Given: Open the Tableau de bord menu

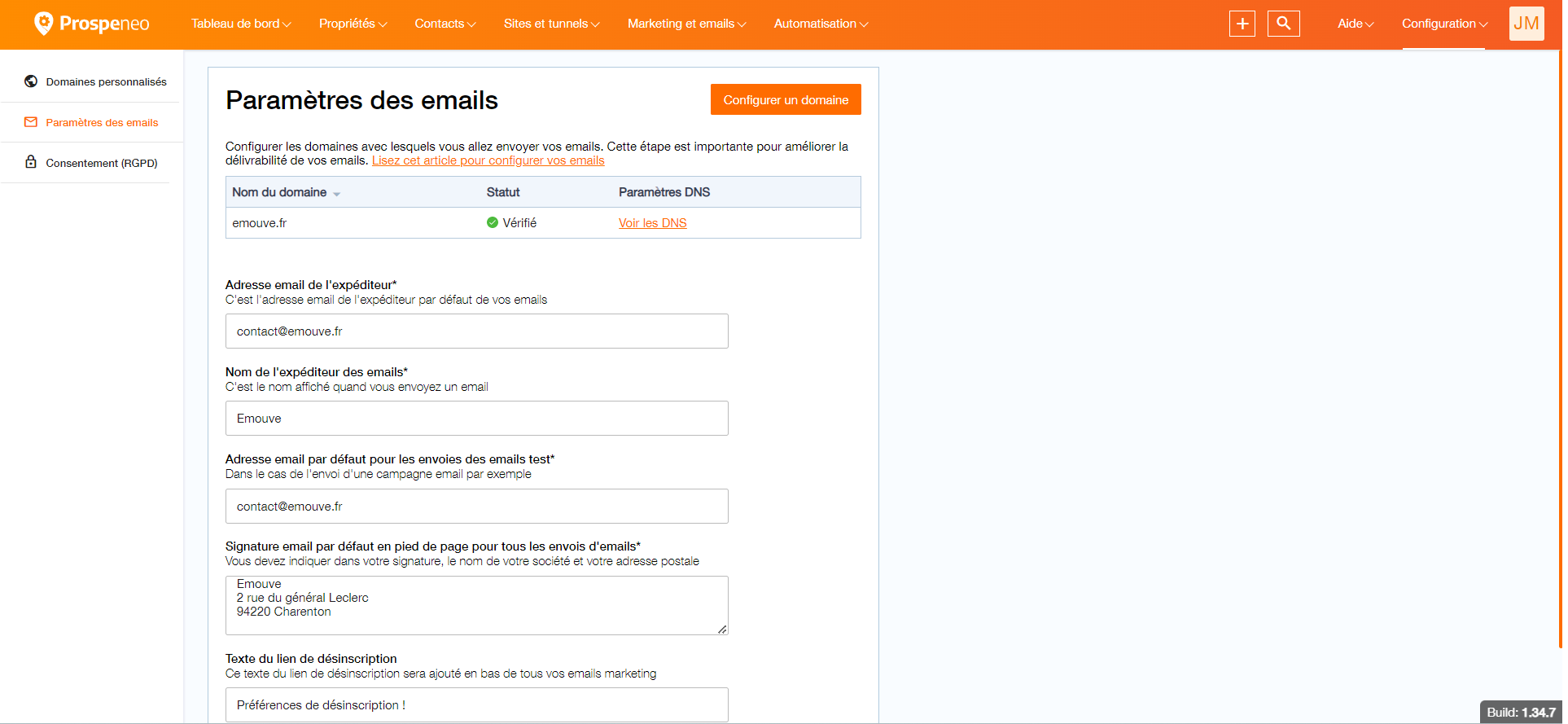Looking at the screenshot, I should click(241, 24).
